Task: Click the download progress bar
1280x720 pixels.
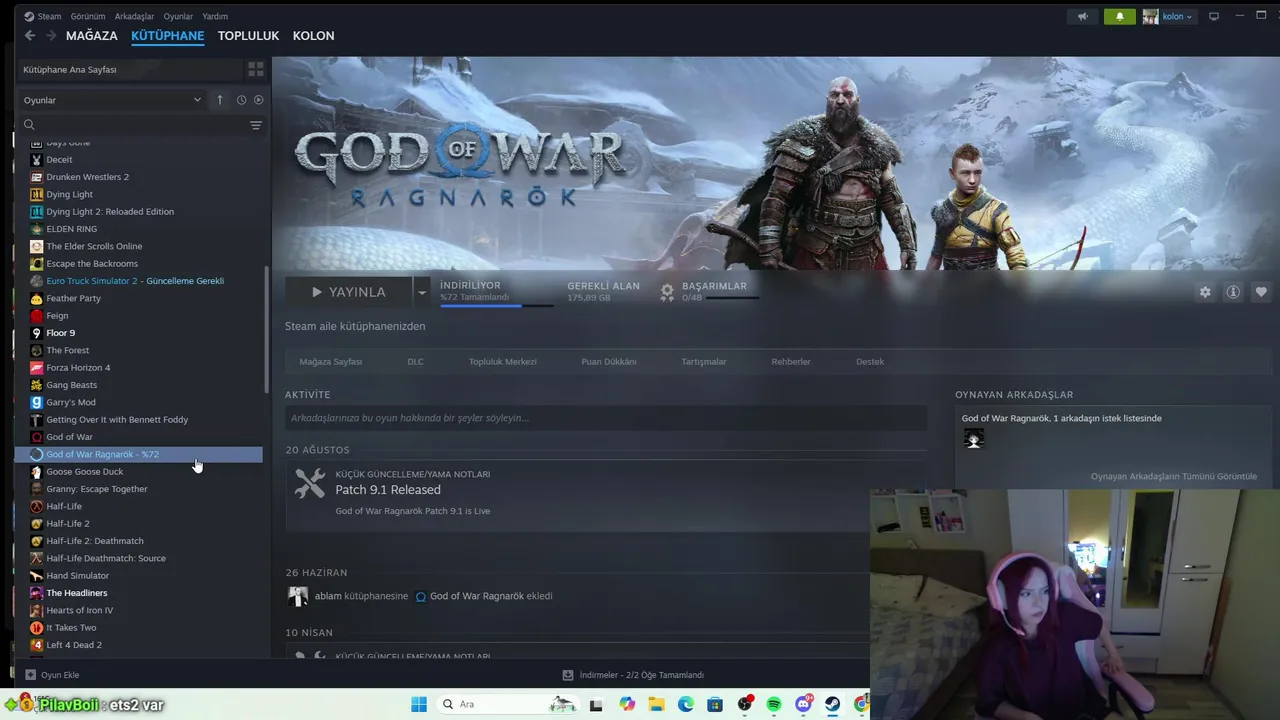Action: click(x=497, y=305)
